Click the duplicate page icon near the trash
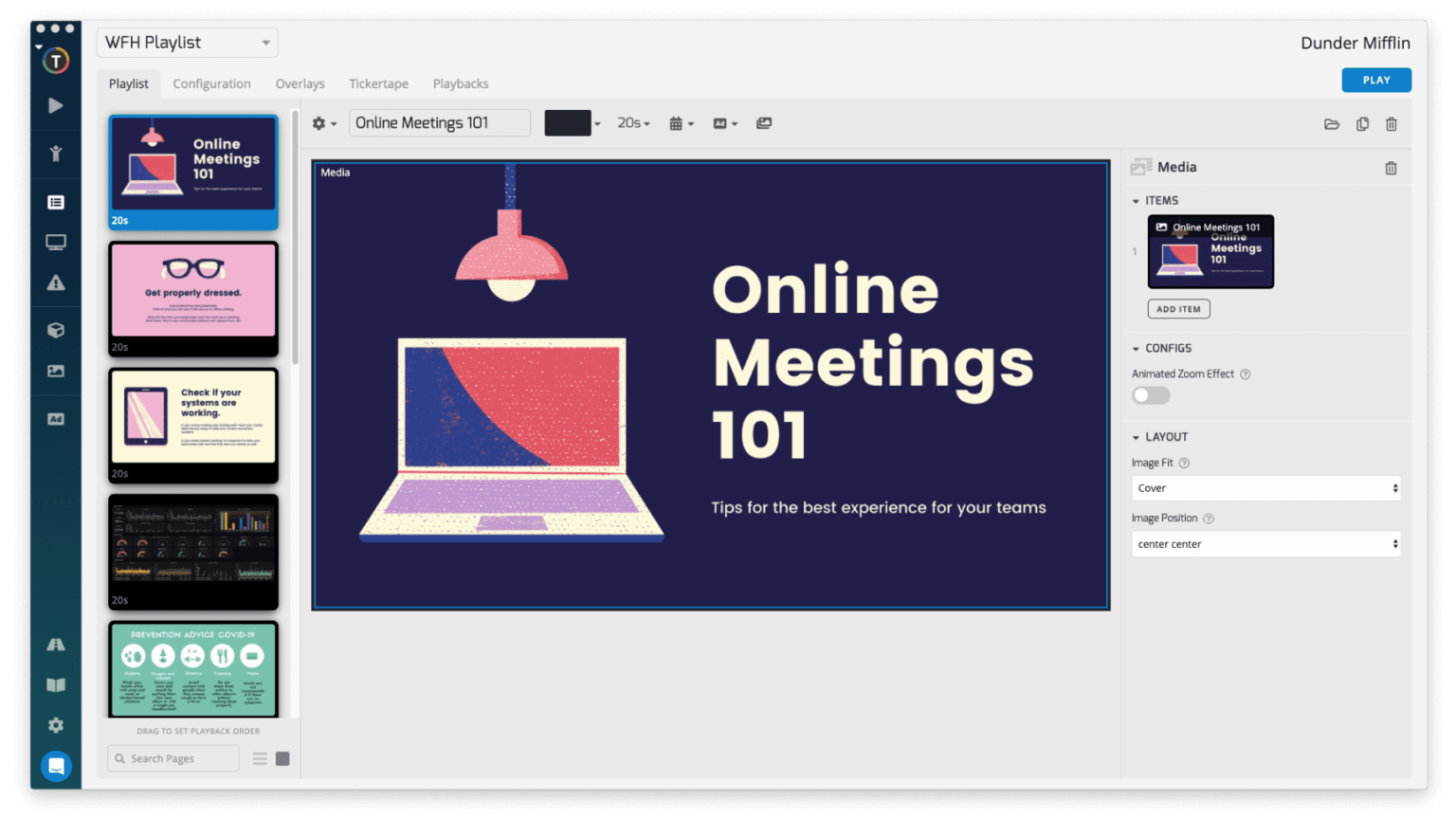 click(x=1362, y=123)
